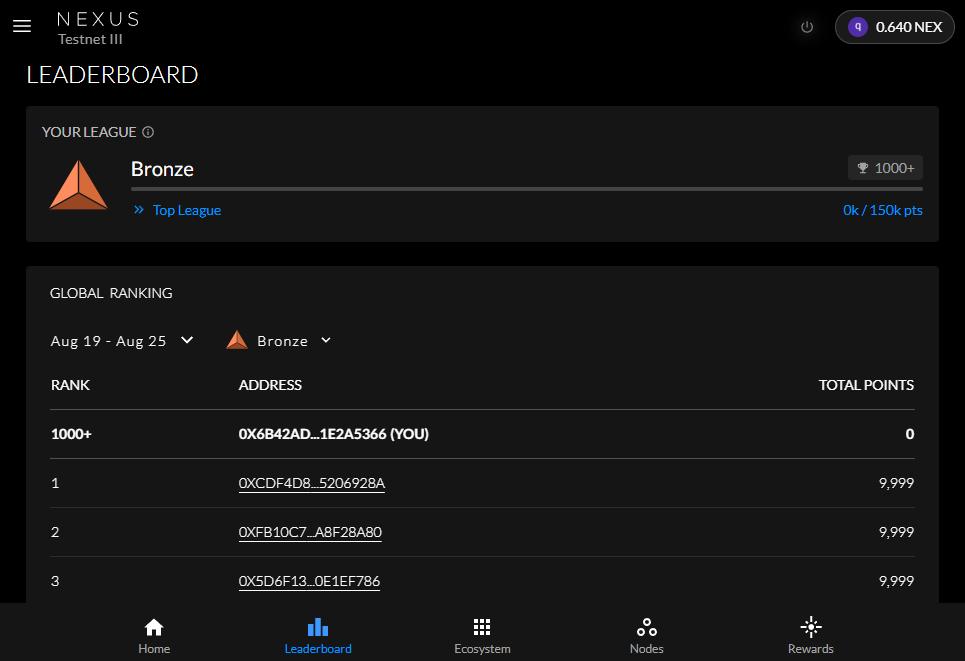Screen dimensions: 965x661
Task: Open address 0XFB10C7...A8F28A80
Action: pyautogui.click(x=310, y=532)
